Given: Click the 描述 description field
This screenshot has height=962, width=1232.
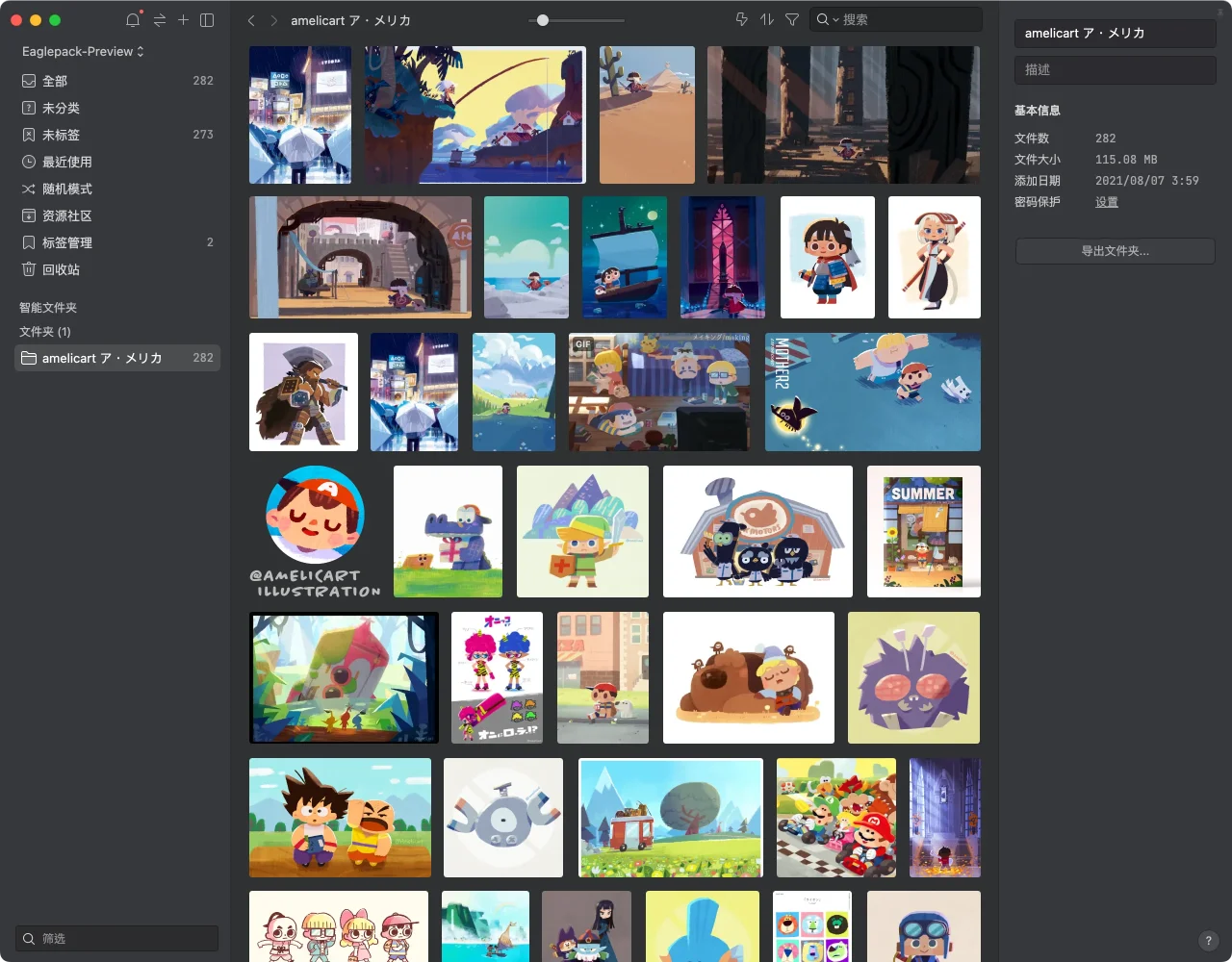Looking at the screenshot, I should (1115, 69).
